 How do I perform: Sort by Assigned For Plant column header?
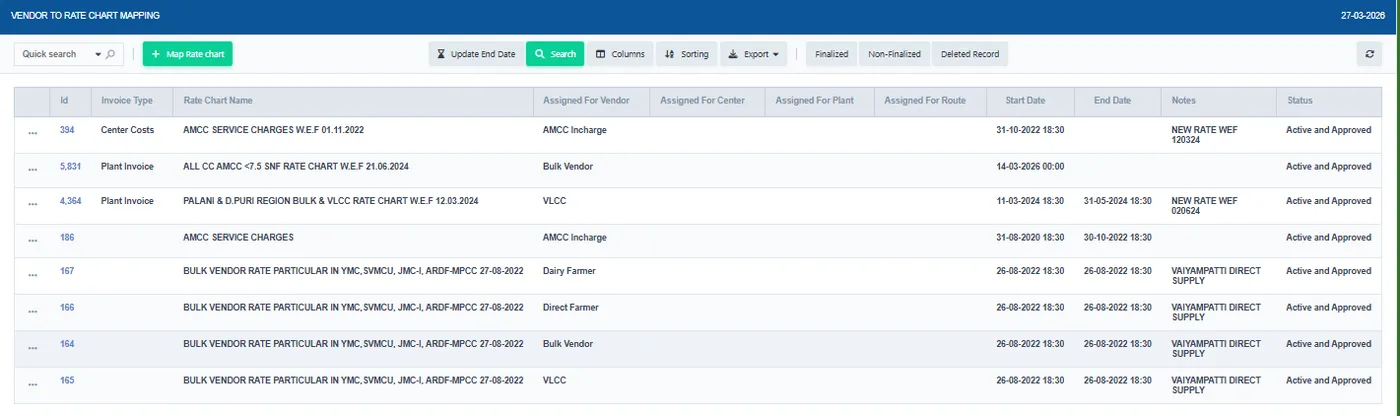[x=819, y=101]
